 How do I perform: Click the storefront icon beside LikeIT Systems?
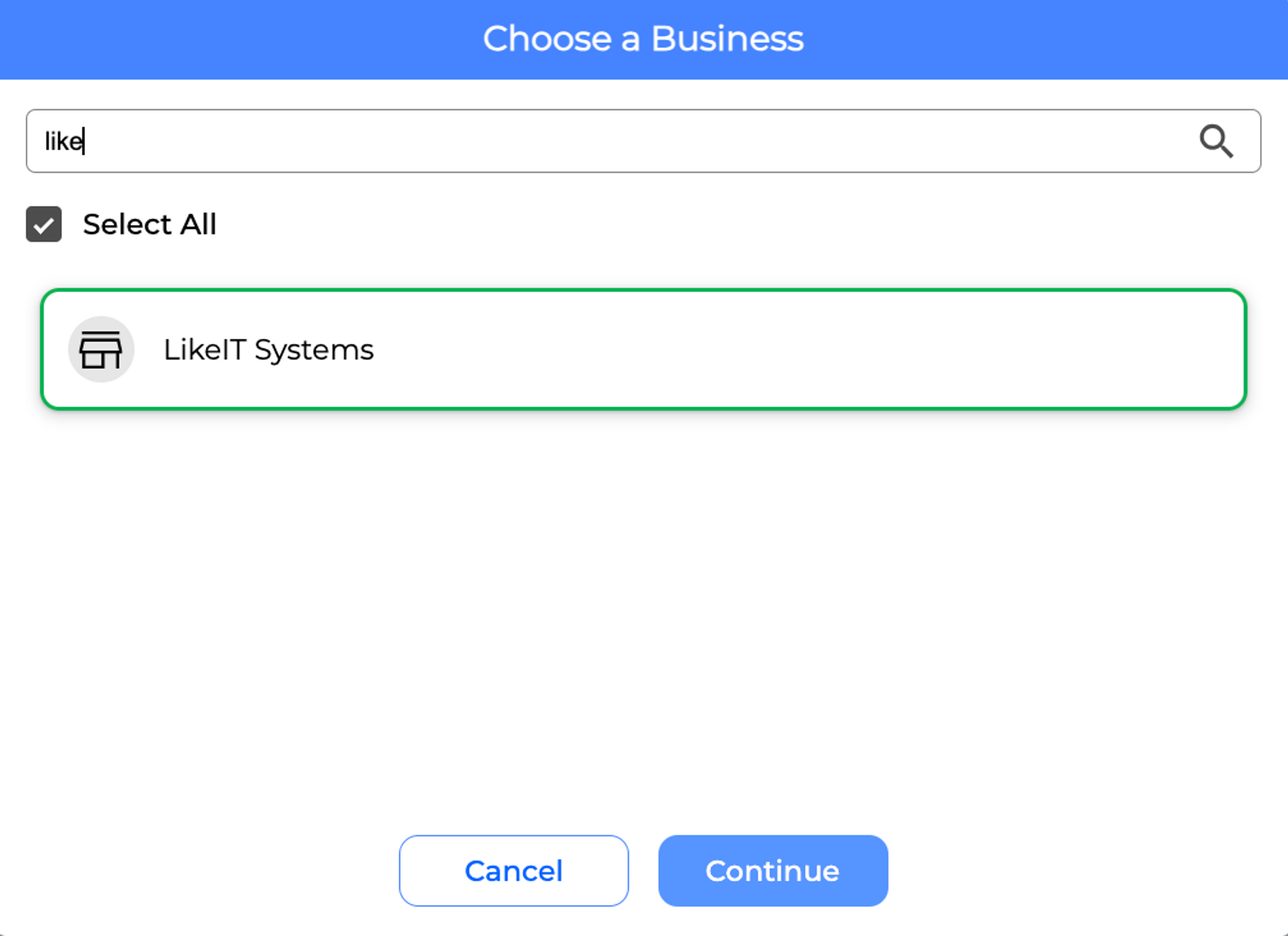(x=101, y=349)
